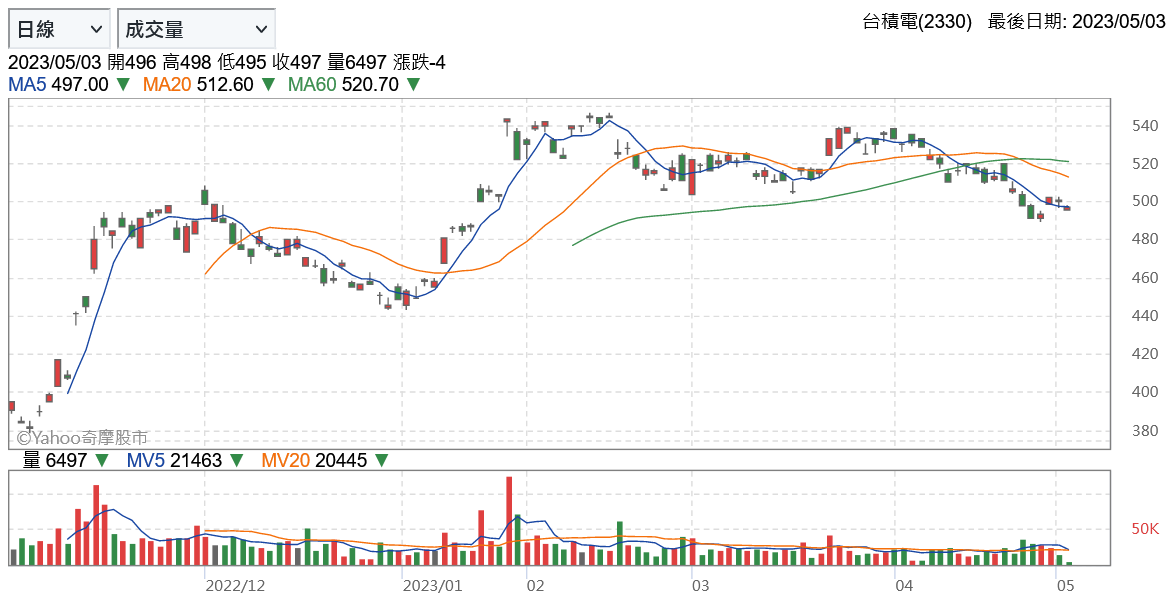
Task: Click the 500 price axis label
Action: coord(1144,202)
